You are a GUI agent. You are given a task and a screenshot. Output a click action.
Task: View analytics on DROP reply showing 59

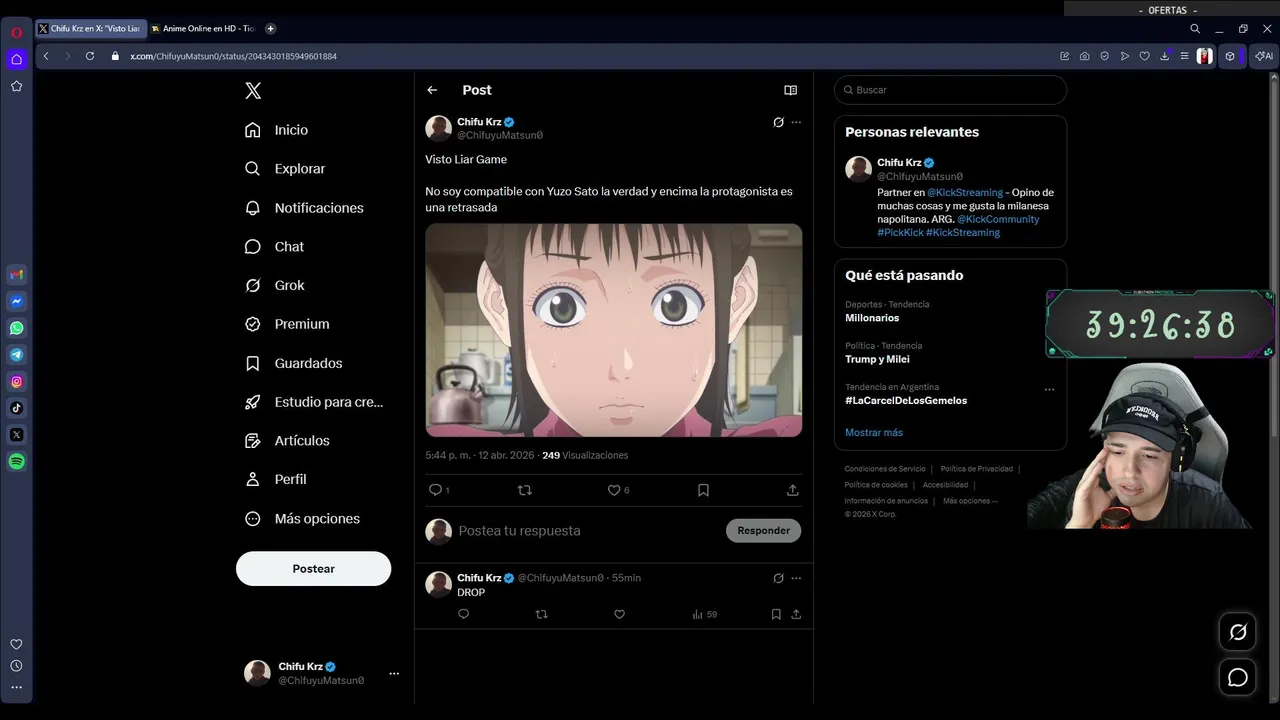tap(704, 614)
